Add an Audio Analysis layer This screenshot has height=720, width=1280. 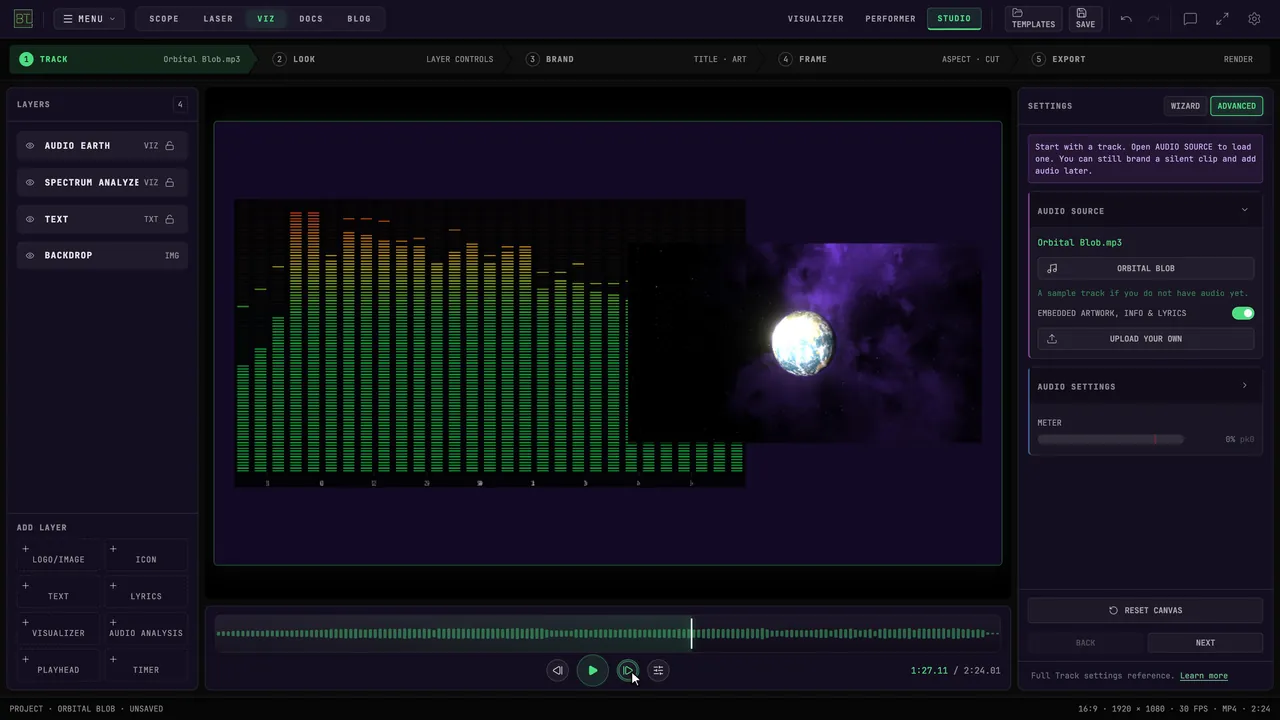point(146,628)
